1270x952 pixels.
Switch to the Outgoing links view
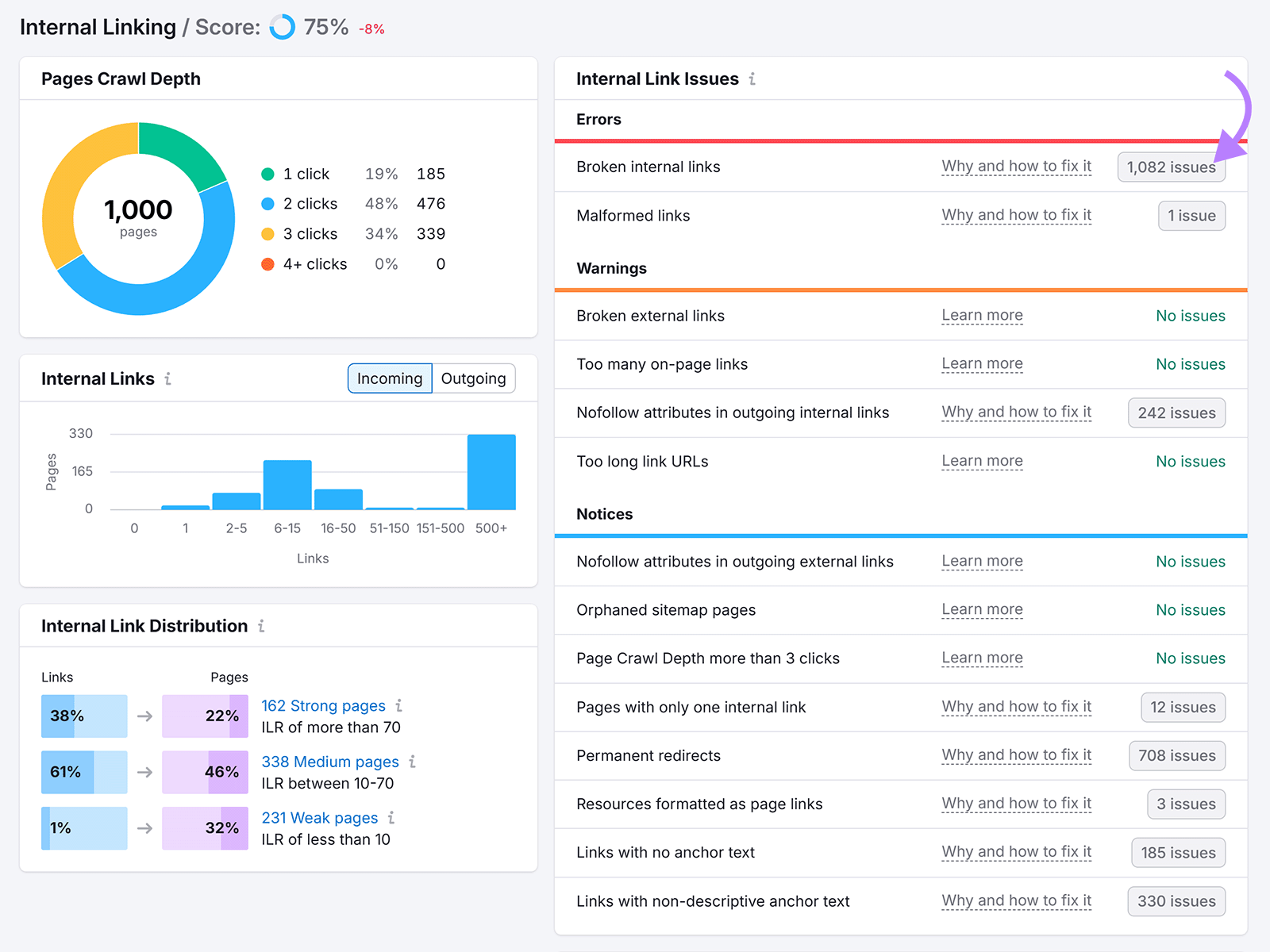tap(473, 378)
